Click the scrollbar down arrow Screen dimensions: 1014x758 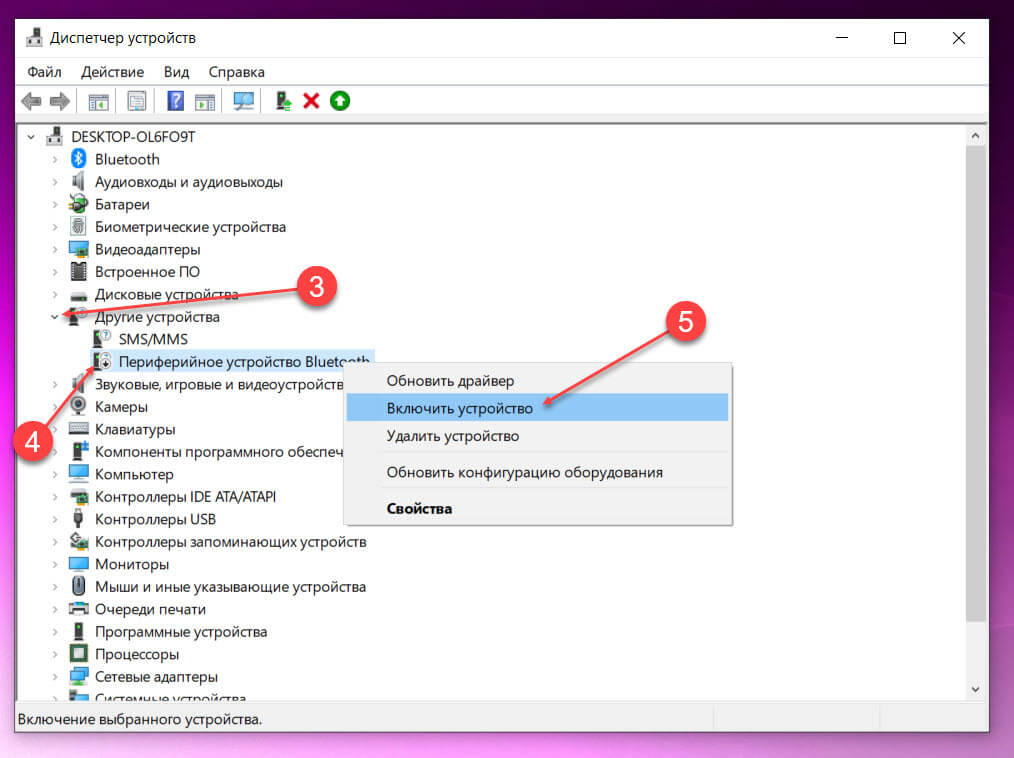(975, 689)
